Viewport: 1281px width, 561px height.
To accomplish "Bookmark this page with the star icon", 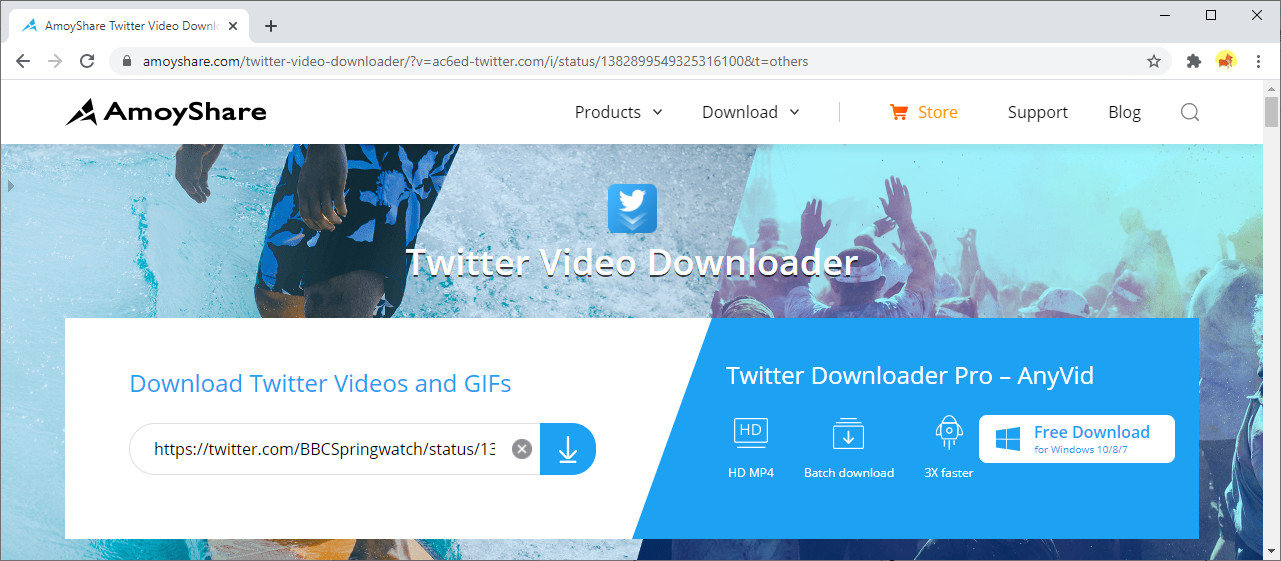I will [x=1154, y=61].
